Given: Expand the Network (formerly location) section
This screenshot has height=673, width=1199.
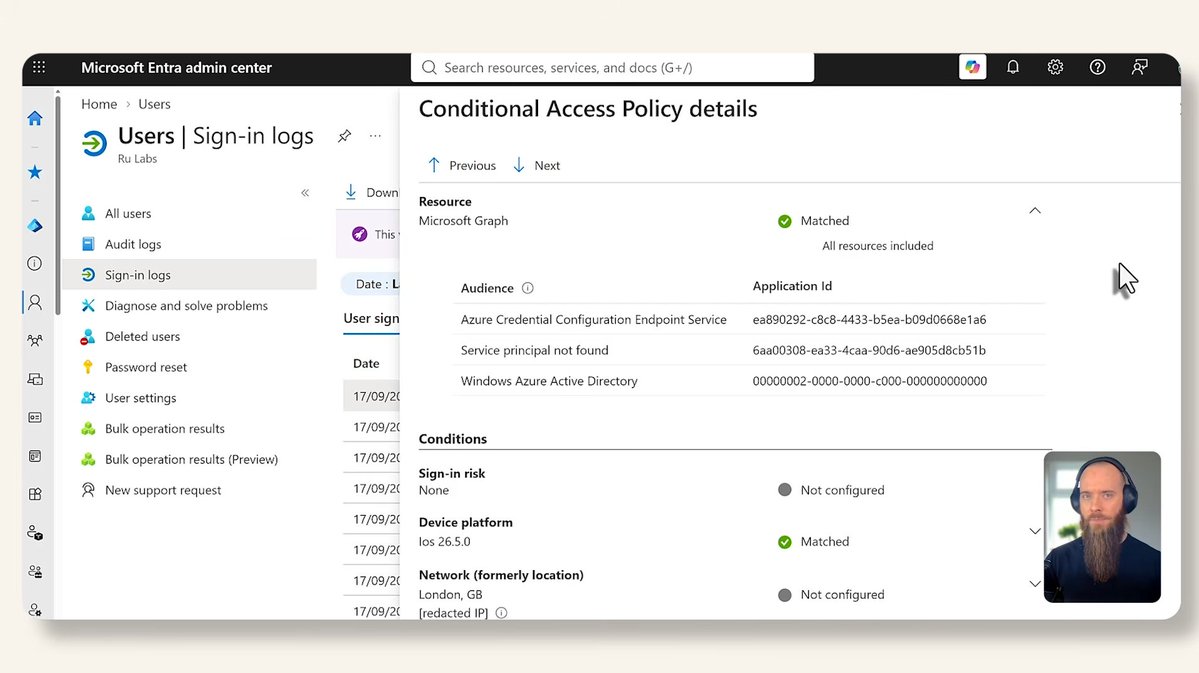Looking at the screenshot, I should click(1035, 584).
